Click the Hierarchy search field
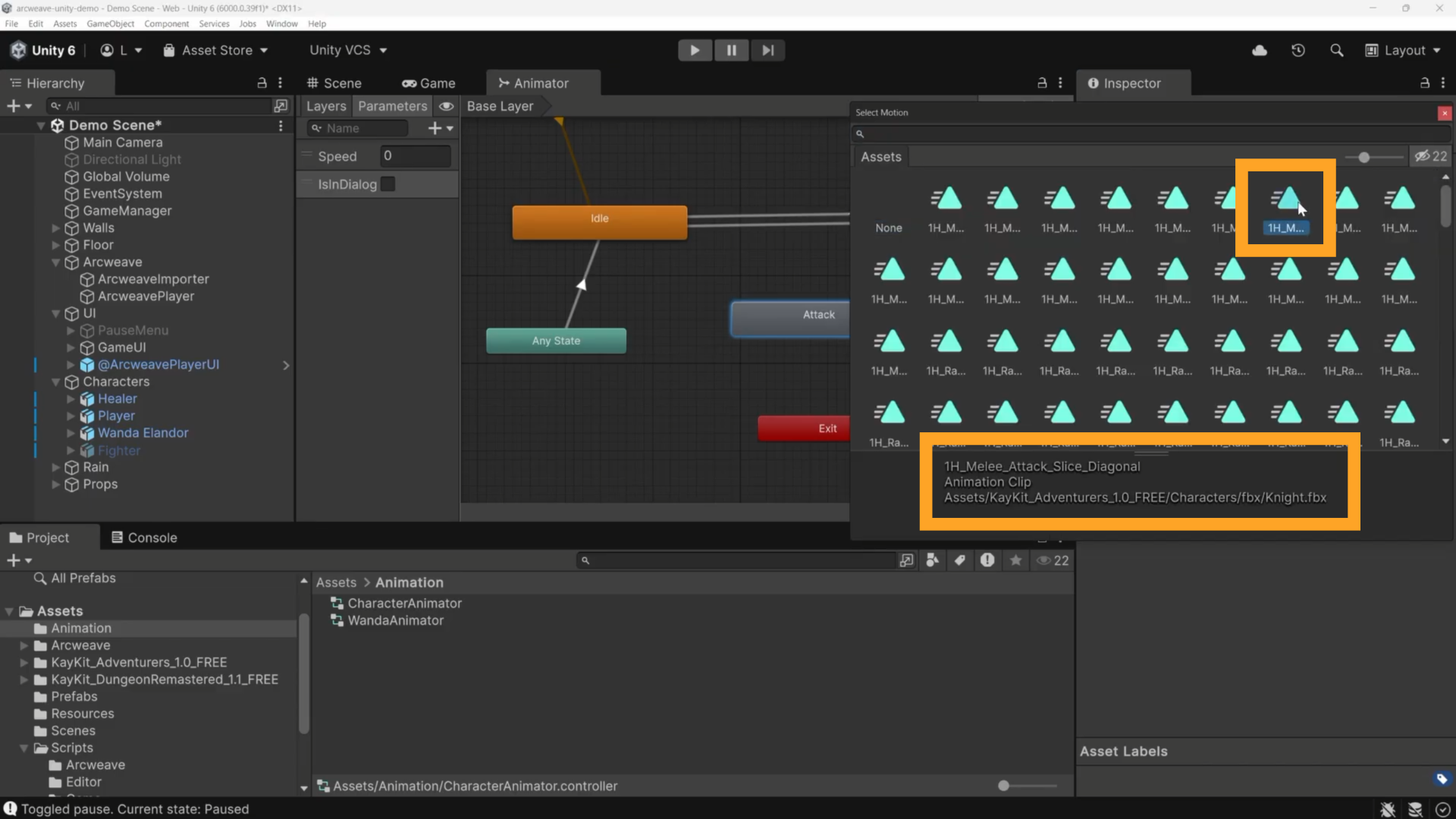The image size is (1456, 819). [159, 105]
